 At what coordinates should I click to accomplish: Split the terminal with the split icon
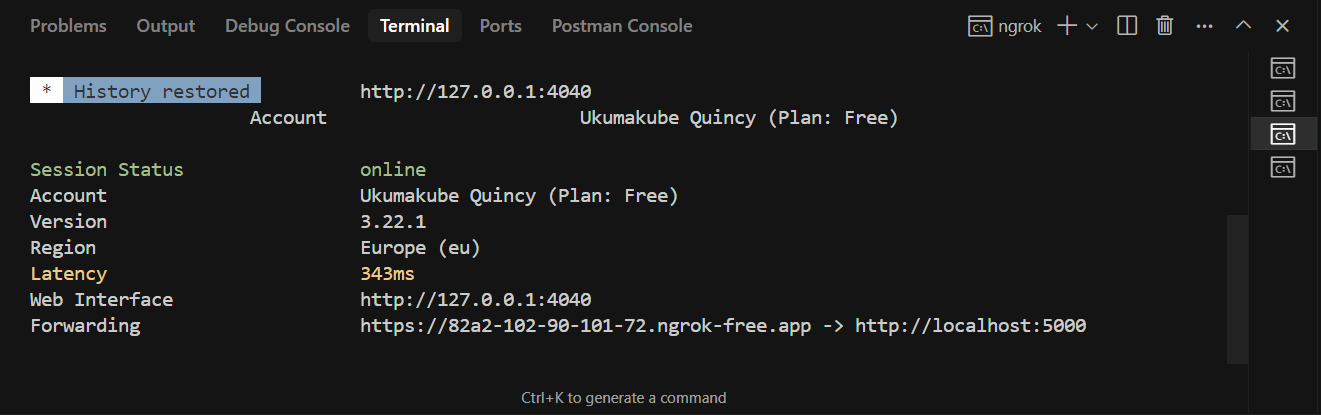pyautogui.click(x=1127, y=26)
